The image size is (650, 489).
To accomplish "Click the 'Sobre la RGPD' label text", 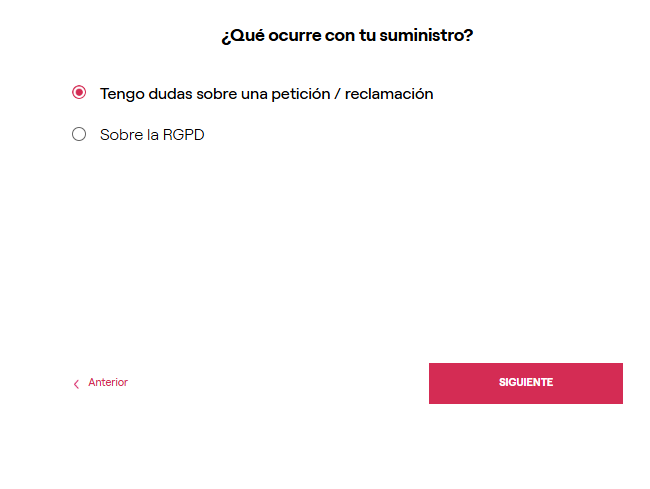I will (x=152, y=135).
